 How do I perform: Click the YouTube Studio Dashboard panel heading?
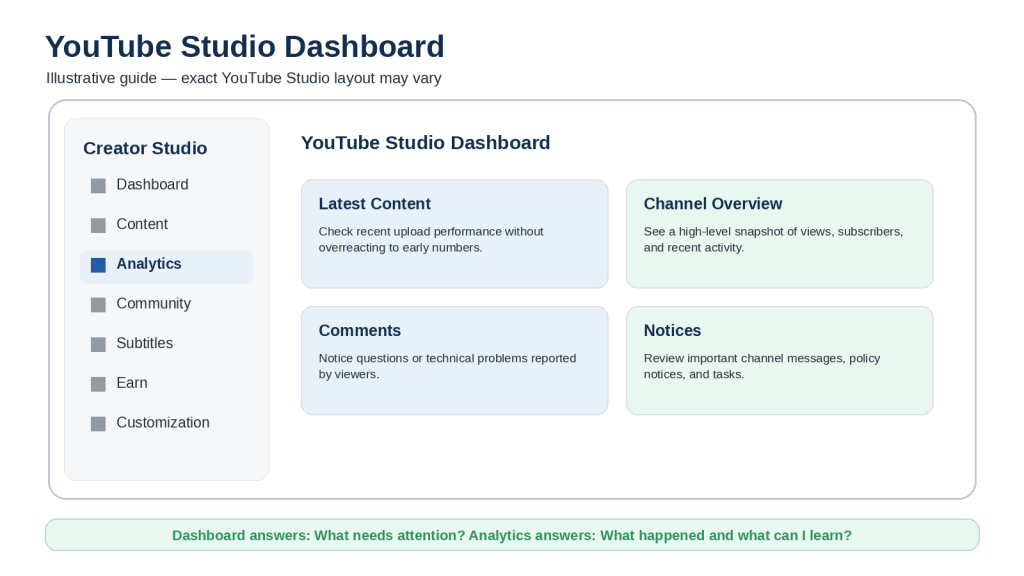pos(425,143)
